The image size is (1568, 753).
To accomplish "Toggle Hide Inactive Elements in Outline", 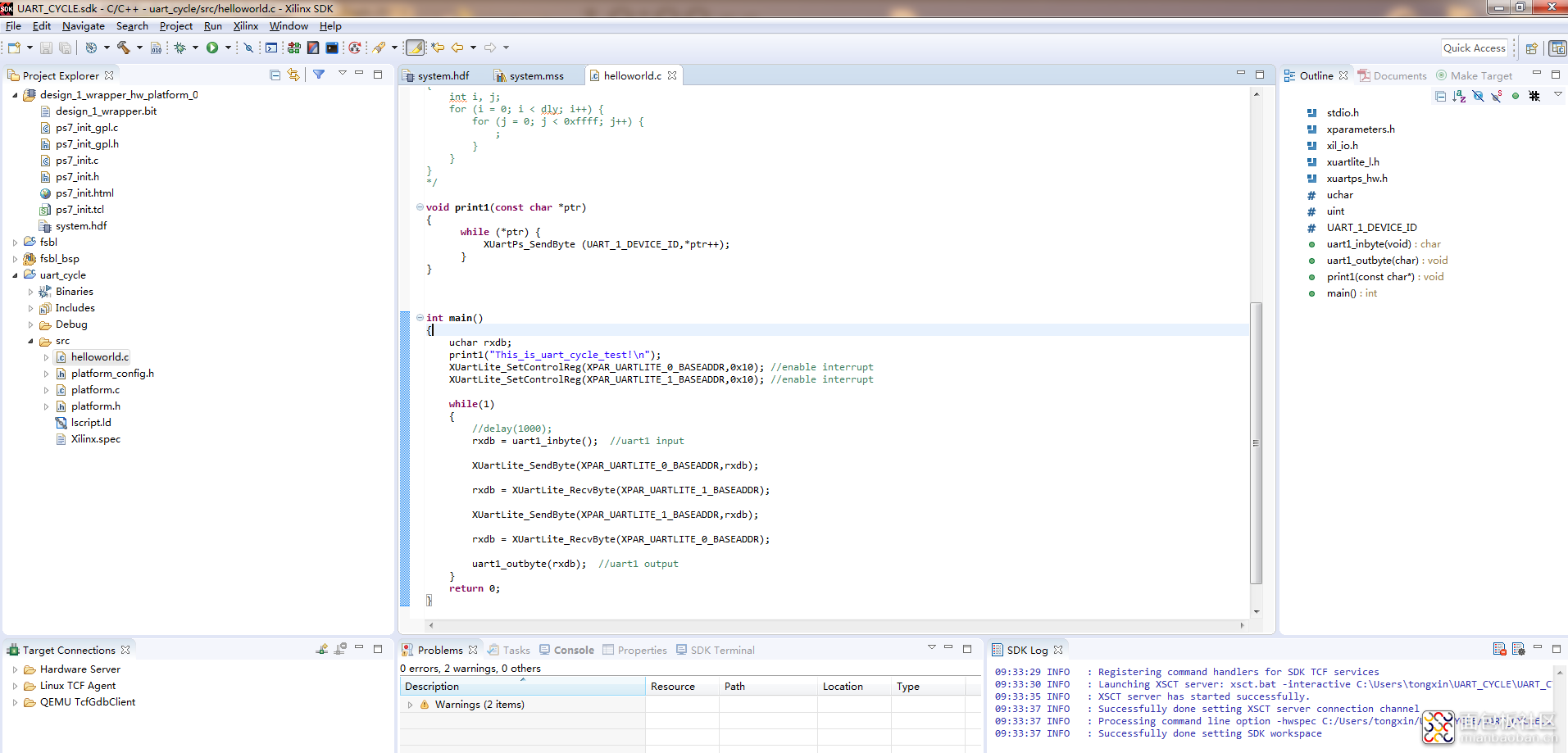I will tap(1534, 96).
